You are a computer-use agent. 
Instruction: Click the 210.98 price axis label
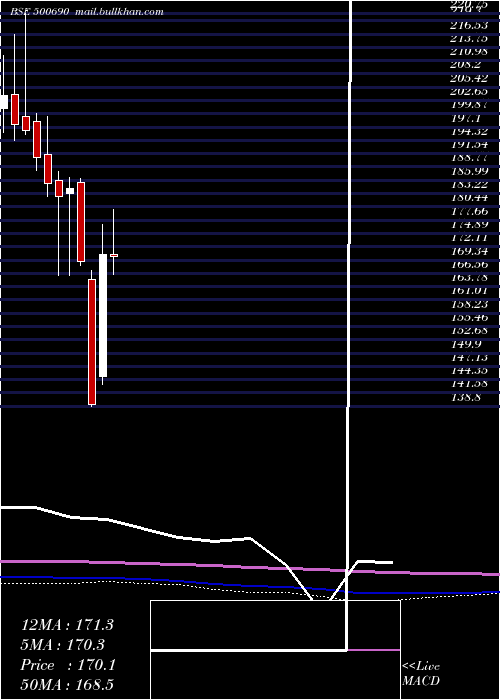coord(469,52)
